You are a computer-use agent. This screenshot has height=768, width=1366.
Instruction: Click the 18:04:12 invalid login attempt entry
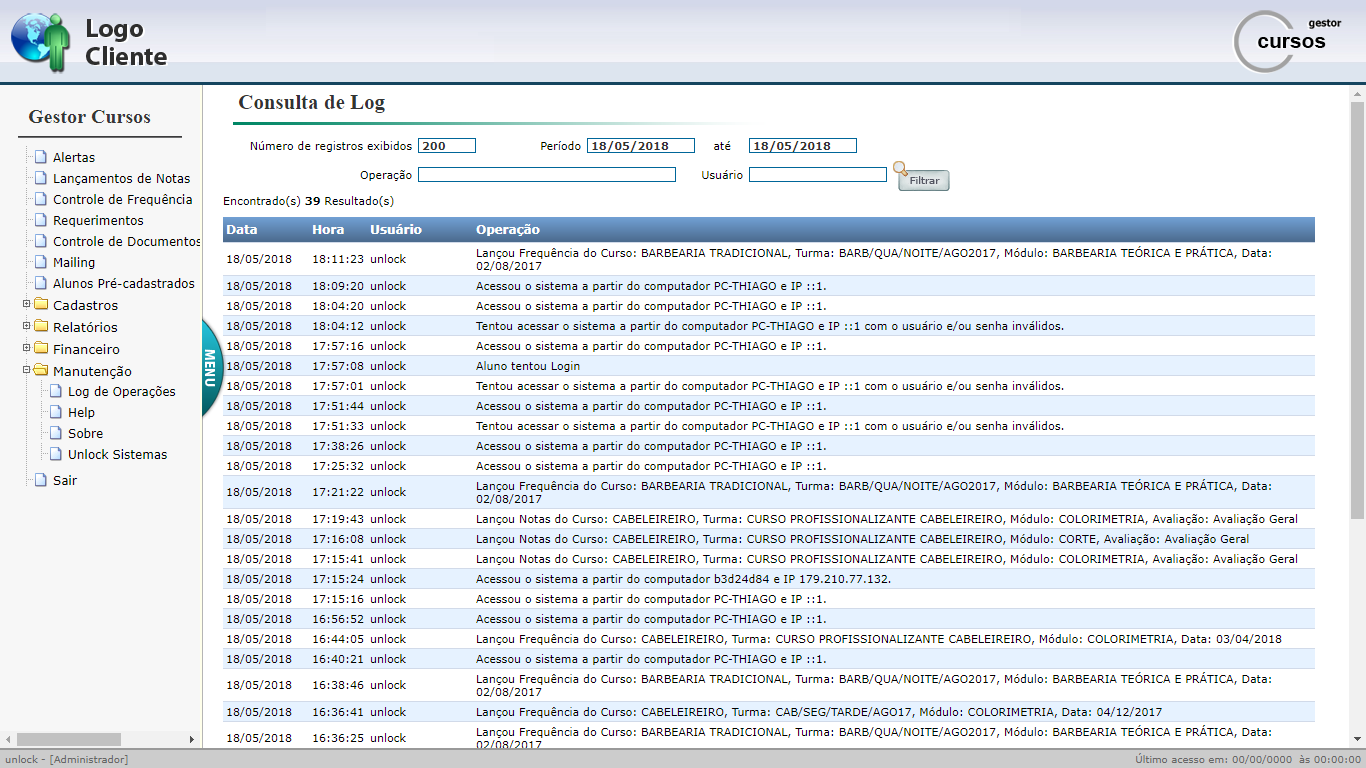click(770, 326)
